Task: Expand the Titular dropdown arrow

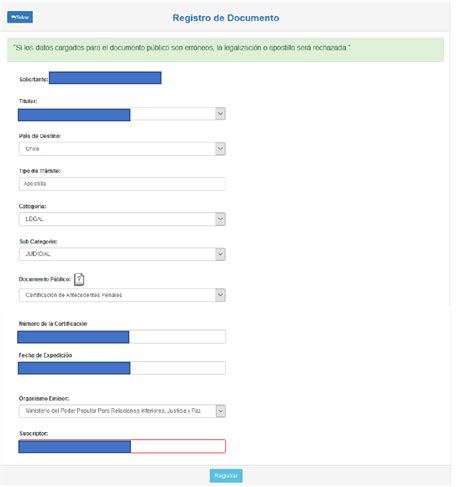Action: tap(220, 114)
